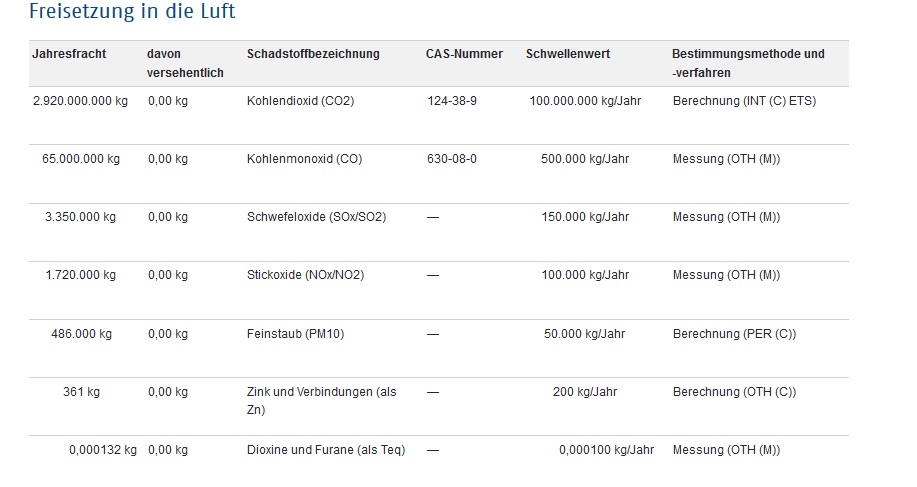Click CAS number 124-38-9
Image resolution: width=917 pixels, height=487 pixels.
click(452, 101)
